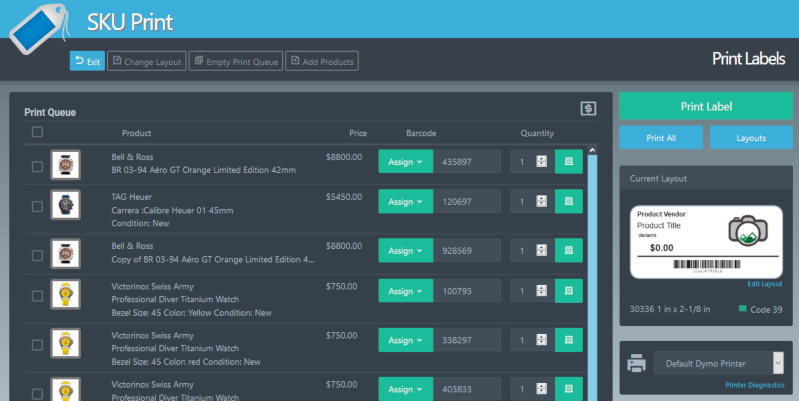Check the checkbox for barcode 403833 row
The width and height of the screenshot is (799, 401).
37,394
